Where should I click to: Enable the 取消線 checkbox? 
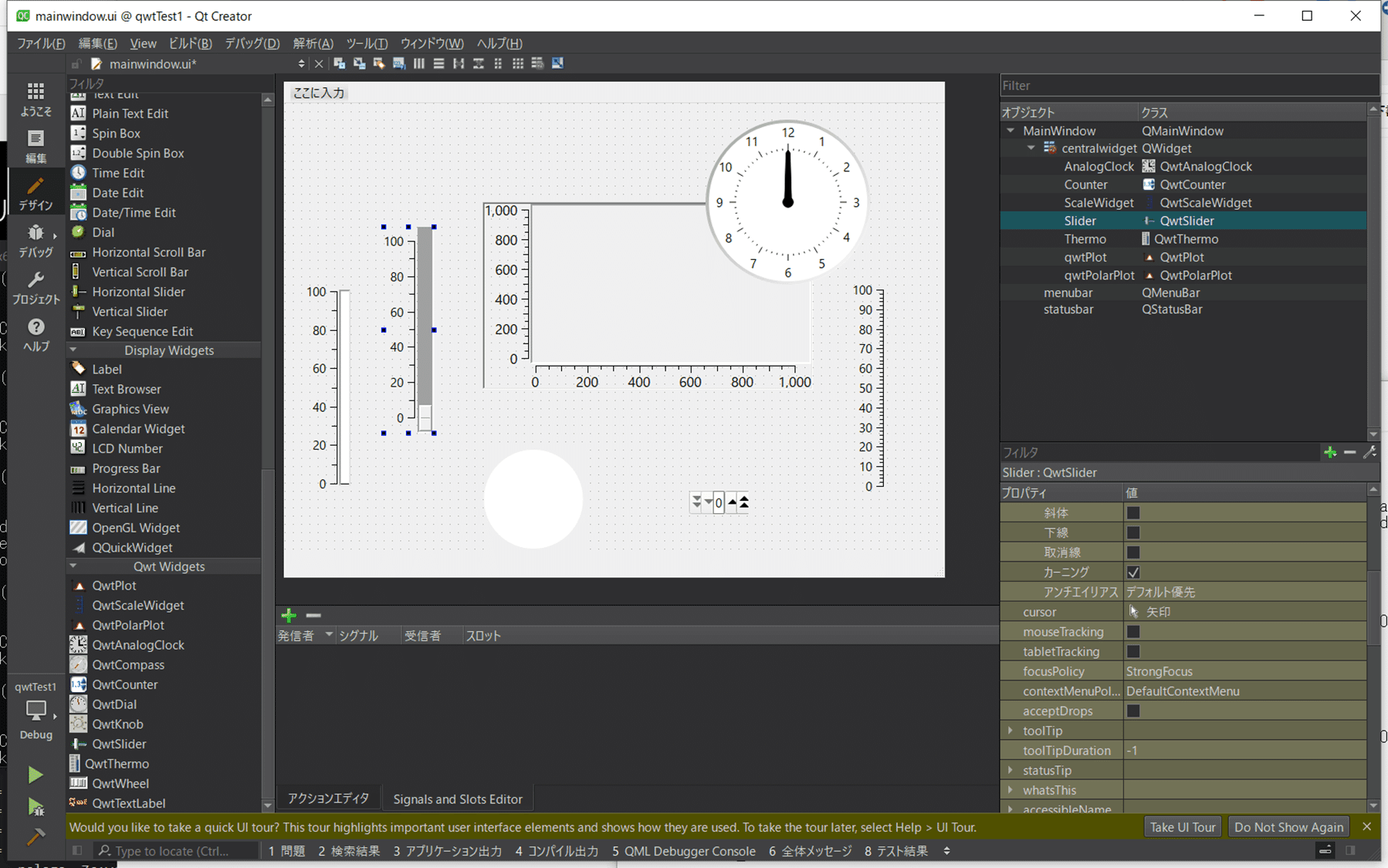1133,552
